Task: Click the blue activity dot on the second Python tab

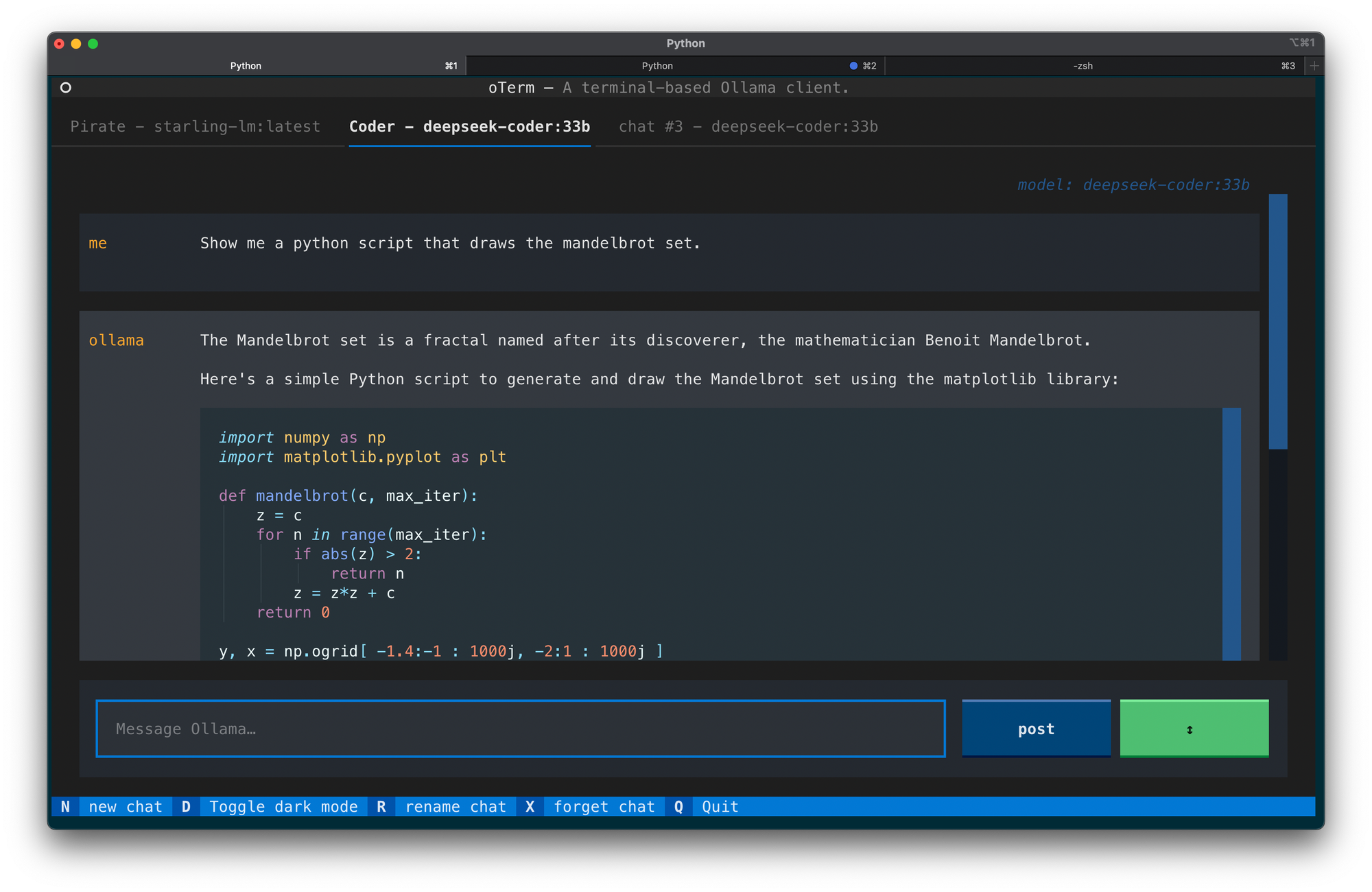Action: pos(853,66)
